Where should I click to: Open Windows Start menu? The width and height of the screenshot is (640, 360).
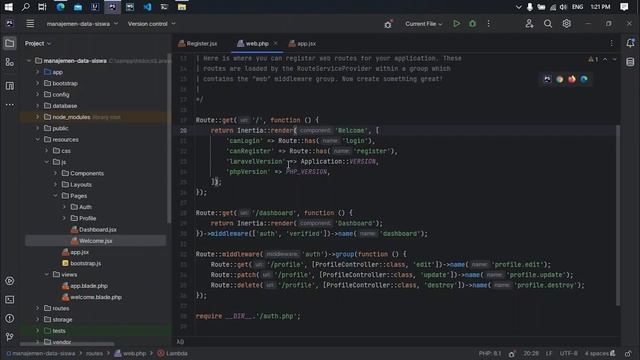pos(8,7)
